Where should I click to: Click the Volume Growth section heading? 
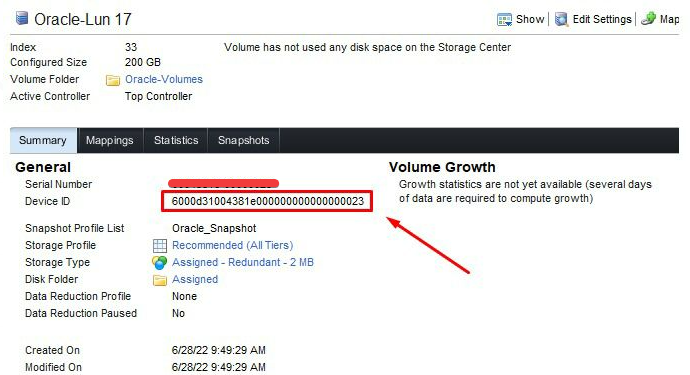point(442,167)
